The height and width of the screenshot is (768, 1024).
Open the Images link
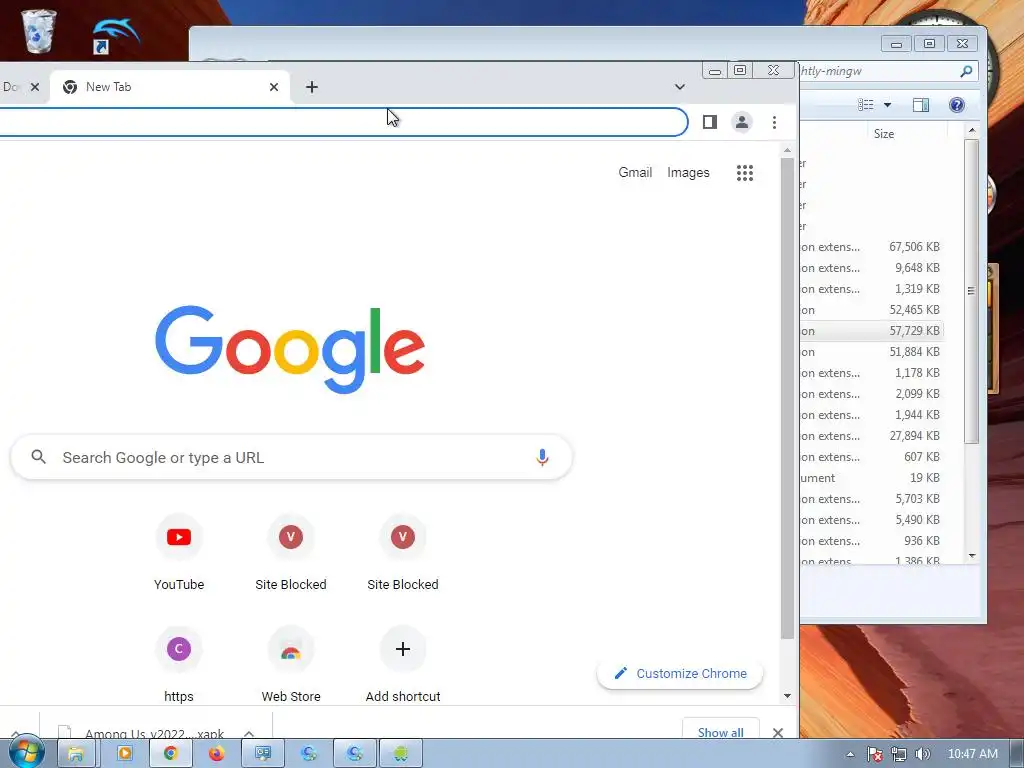point(688,172)
